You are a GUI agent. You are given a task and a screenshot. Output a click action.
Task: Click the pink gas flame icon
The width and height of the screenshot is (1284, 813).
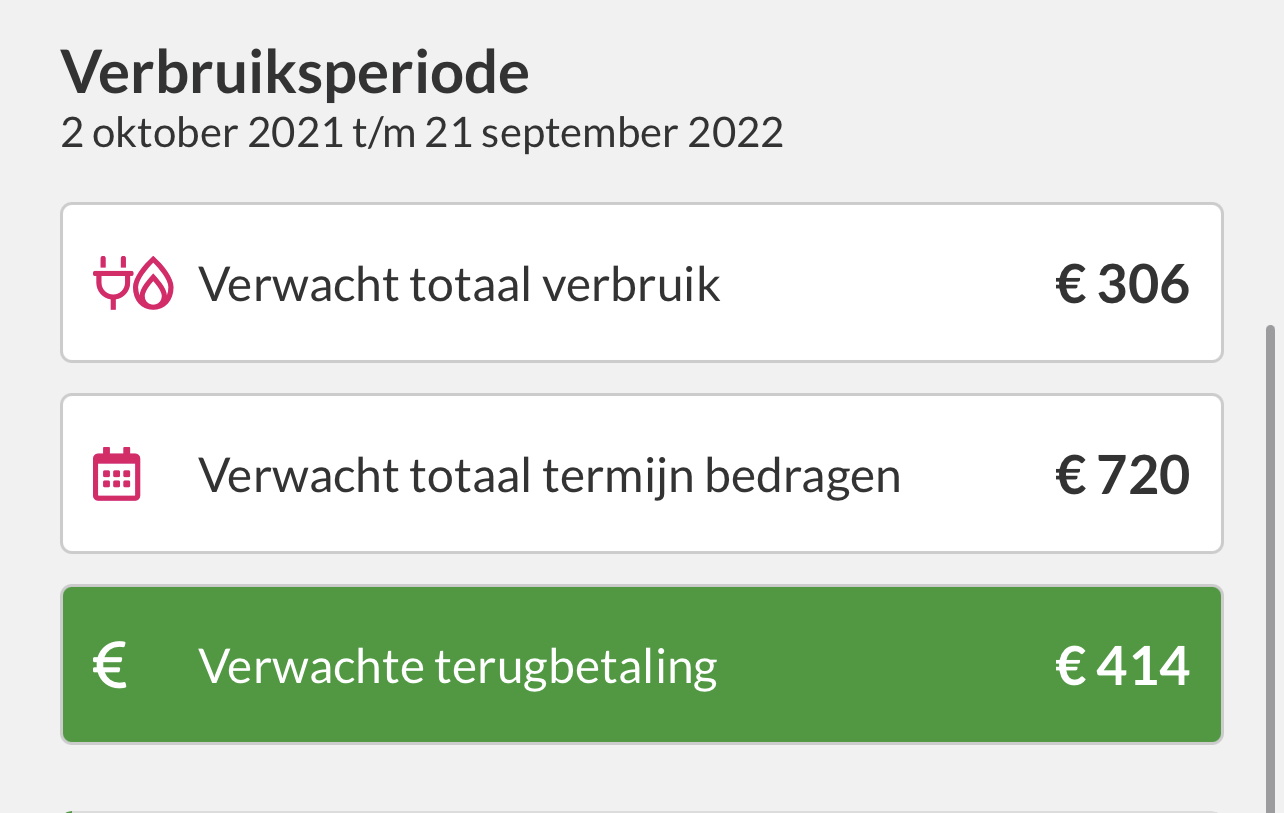point(153,283)
